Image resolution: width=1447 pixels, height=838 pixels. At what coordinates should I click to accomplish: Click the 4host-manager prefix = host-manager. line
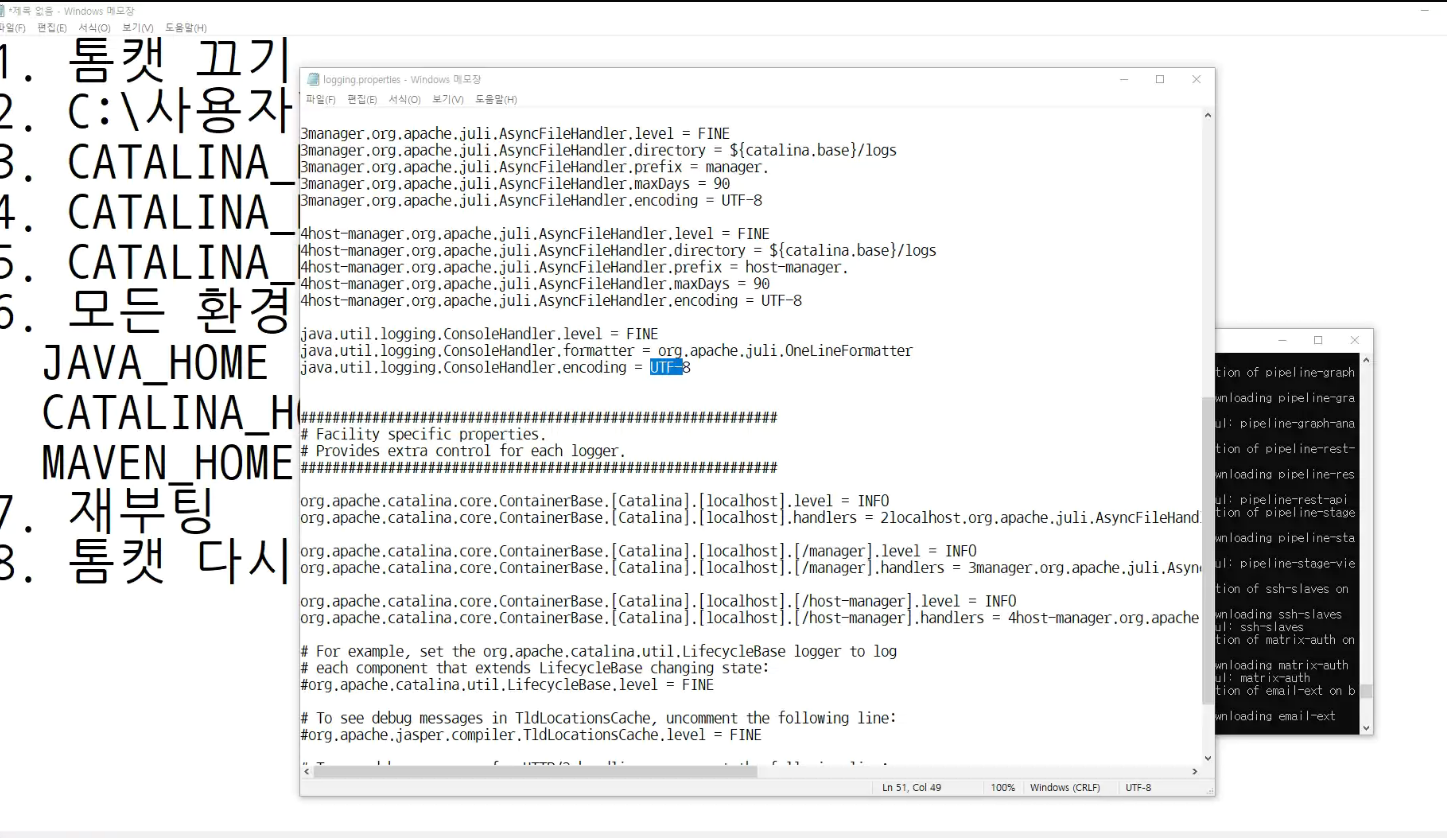[574, 267]
